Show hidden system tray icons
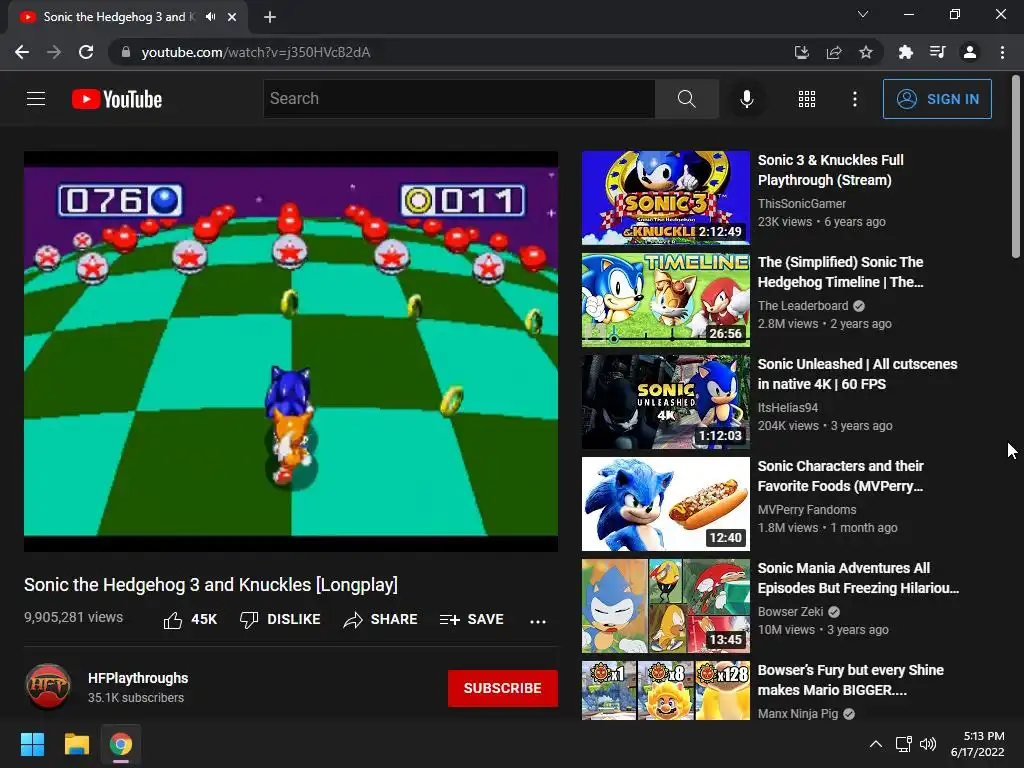Screen dimensions: 1024x768 [x=876, y=744]
